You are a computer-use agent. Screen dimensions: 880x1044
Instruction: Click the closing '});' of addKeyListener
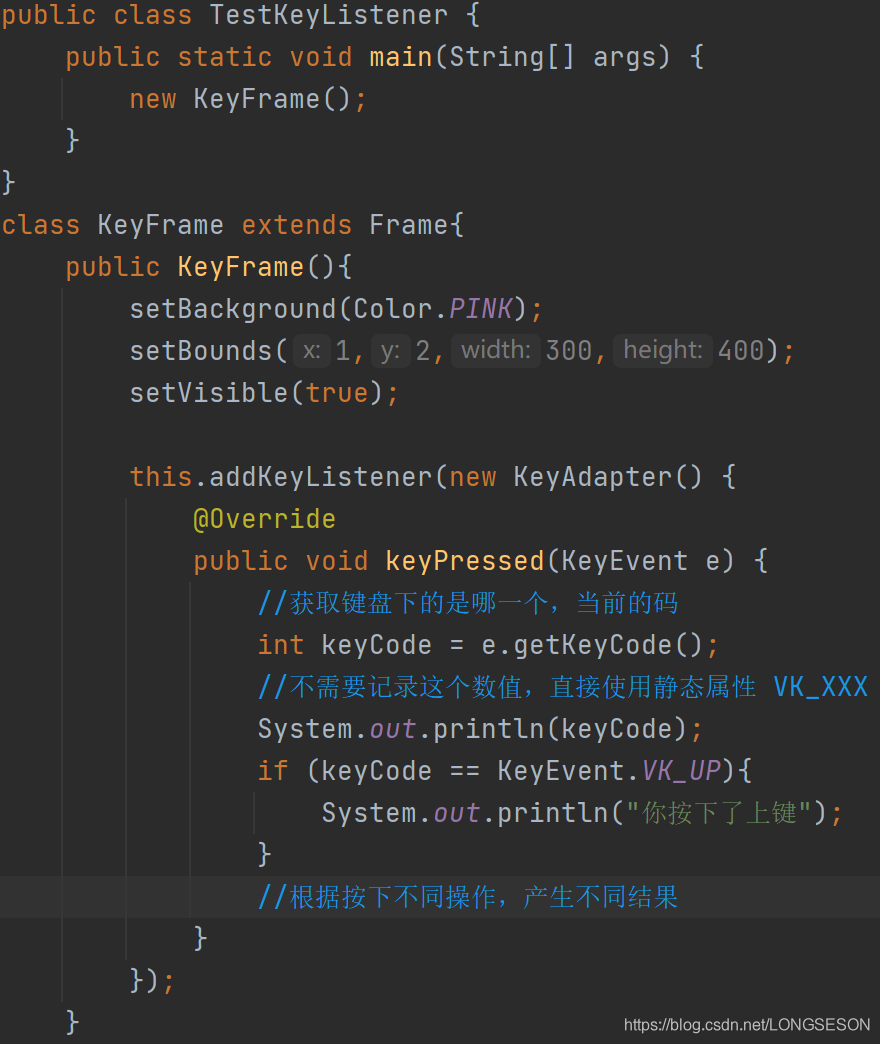(x=152, y=981)
